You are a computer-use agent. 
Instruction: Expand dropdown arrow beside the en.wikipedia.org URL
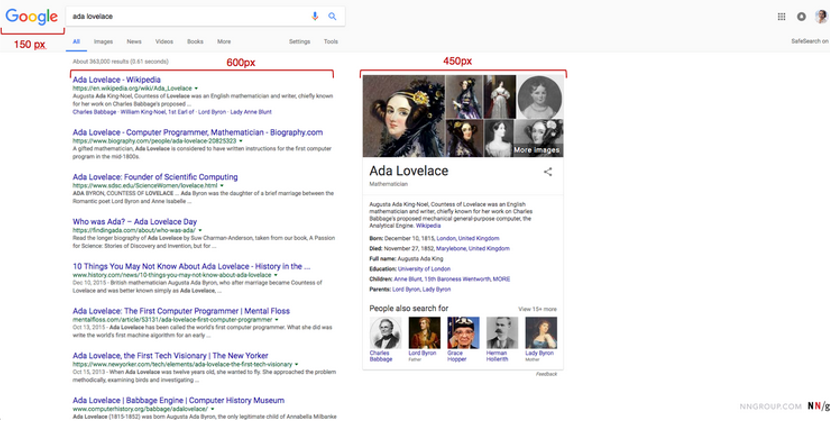click(x=196, y=88)
